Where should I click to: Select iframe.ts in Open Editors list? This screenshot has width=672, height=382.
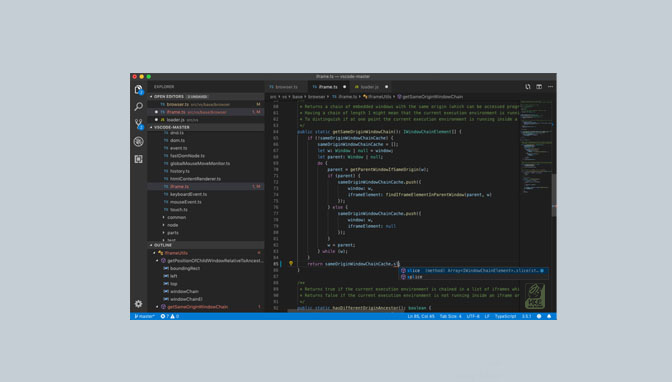click(x=206, y=112)
